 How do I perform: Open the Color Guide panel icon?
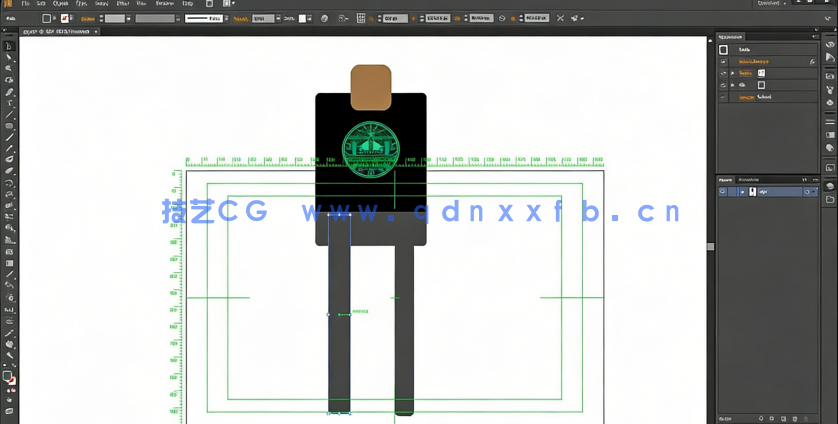(x=829, y=57)
